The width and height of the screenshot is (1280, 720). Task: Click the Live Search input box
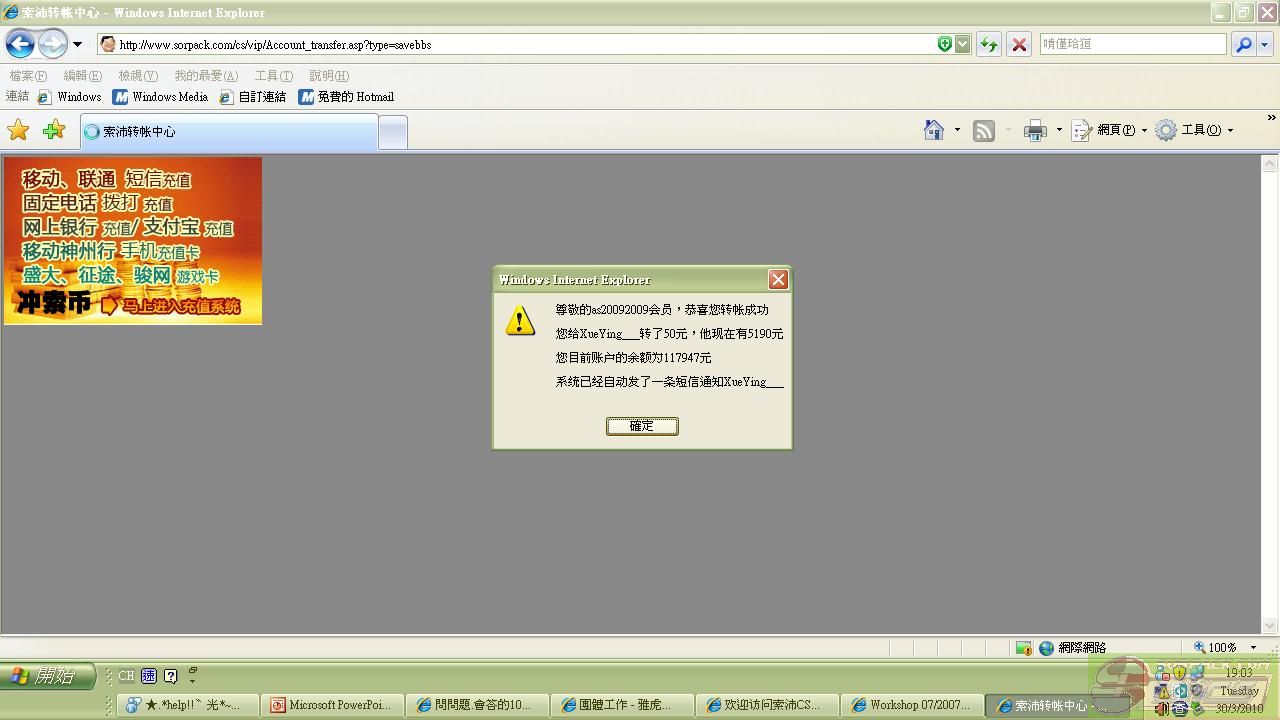coord(1132,44)
